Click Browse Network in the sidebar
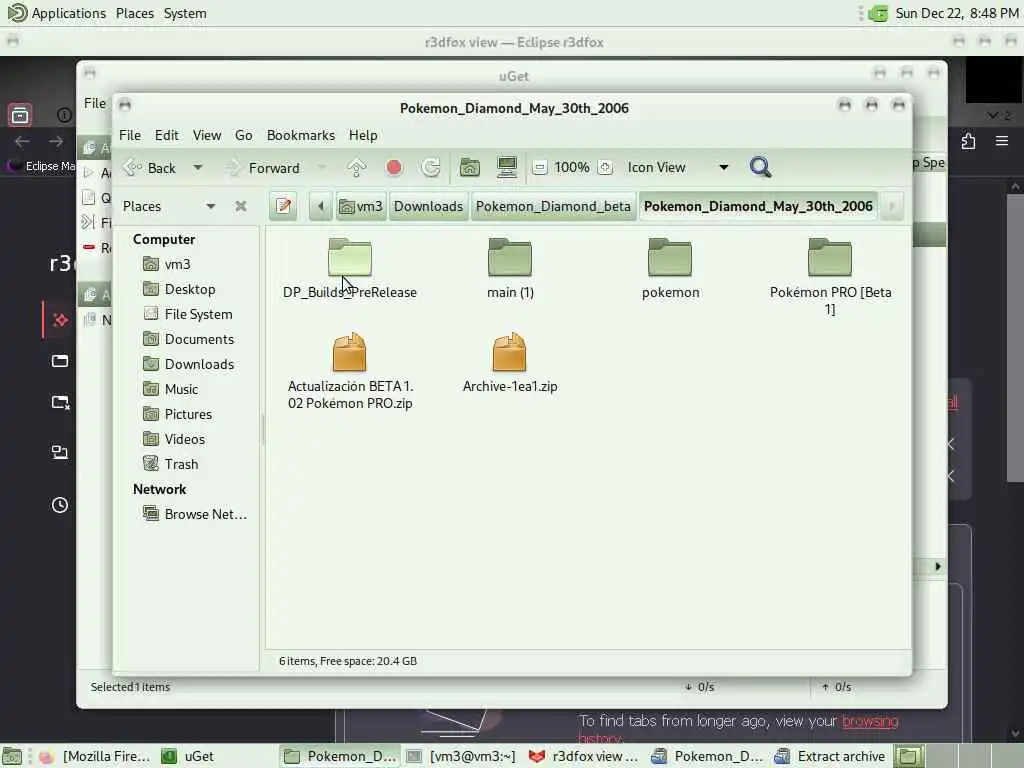The image size is (1024, 768). [x=205, y=515]
